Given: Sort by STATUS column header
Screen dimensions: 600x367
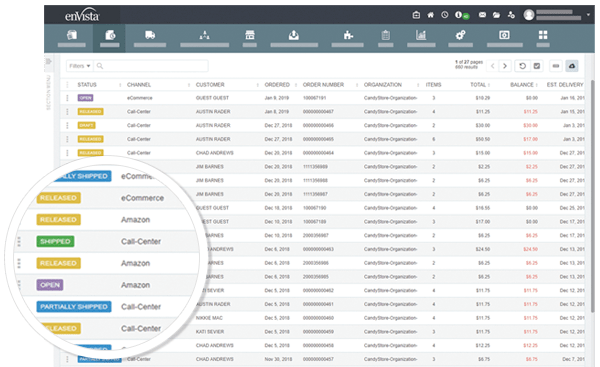Looking at the screenshot, I should [x=87, y=85].
